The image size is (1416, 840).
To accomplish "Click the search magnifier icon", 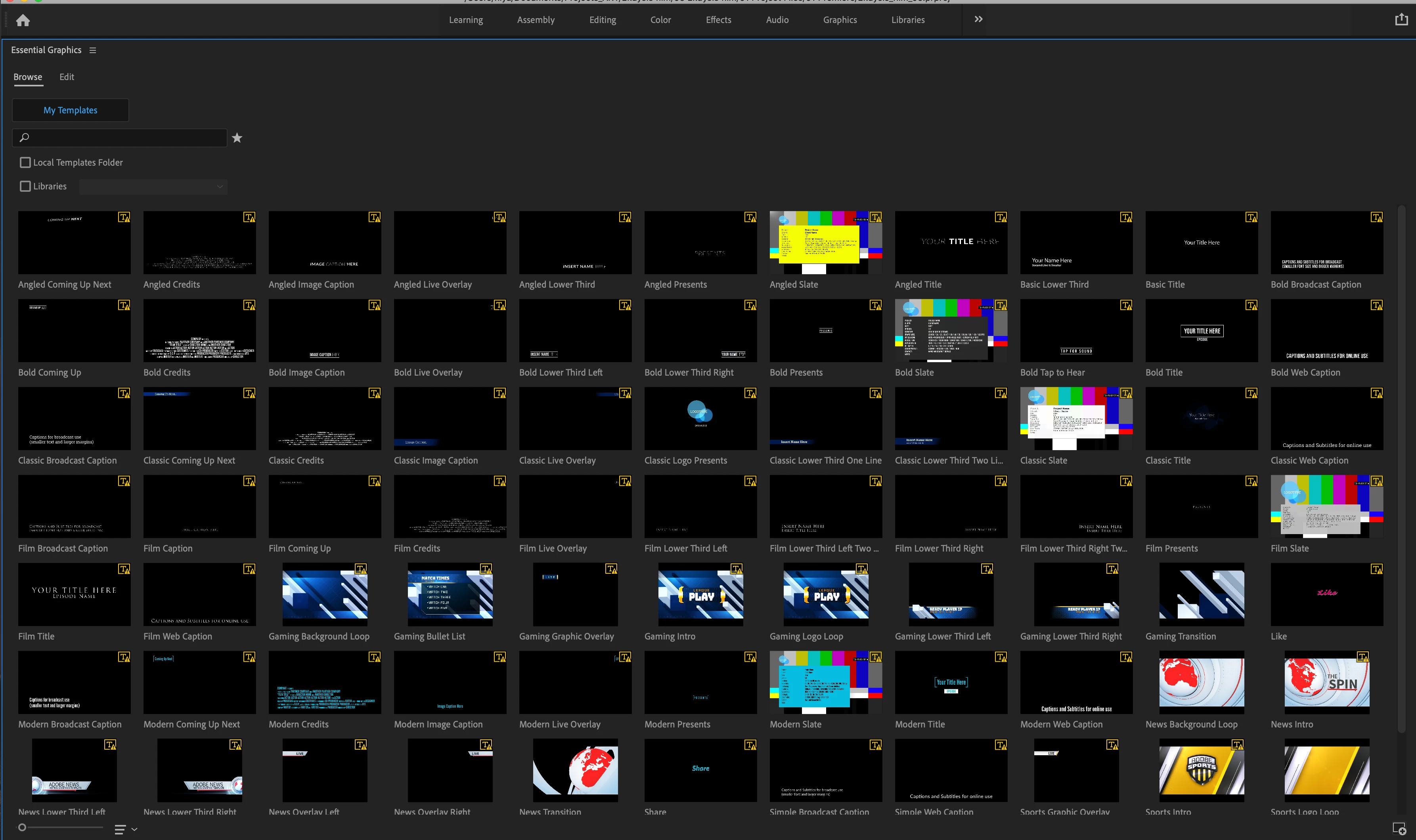I will (x=24, y=137).
